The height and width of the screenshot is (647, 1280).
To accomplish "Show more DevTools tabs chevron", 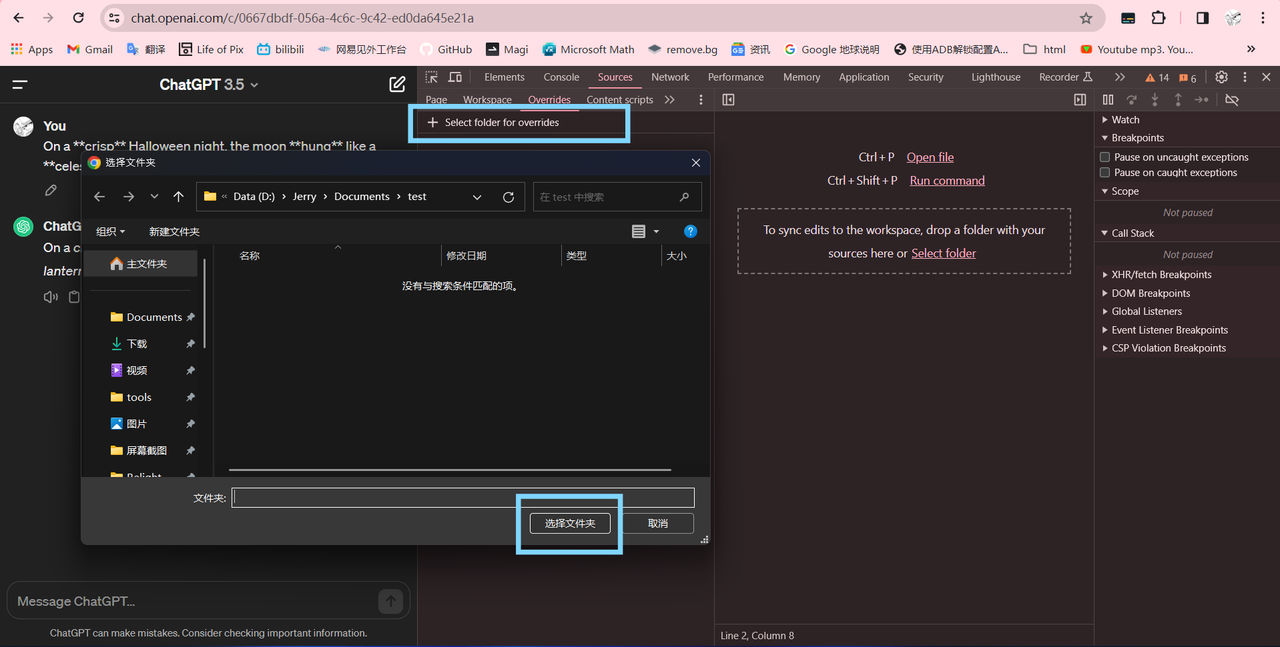I will (1120, 77).
